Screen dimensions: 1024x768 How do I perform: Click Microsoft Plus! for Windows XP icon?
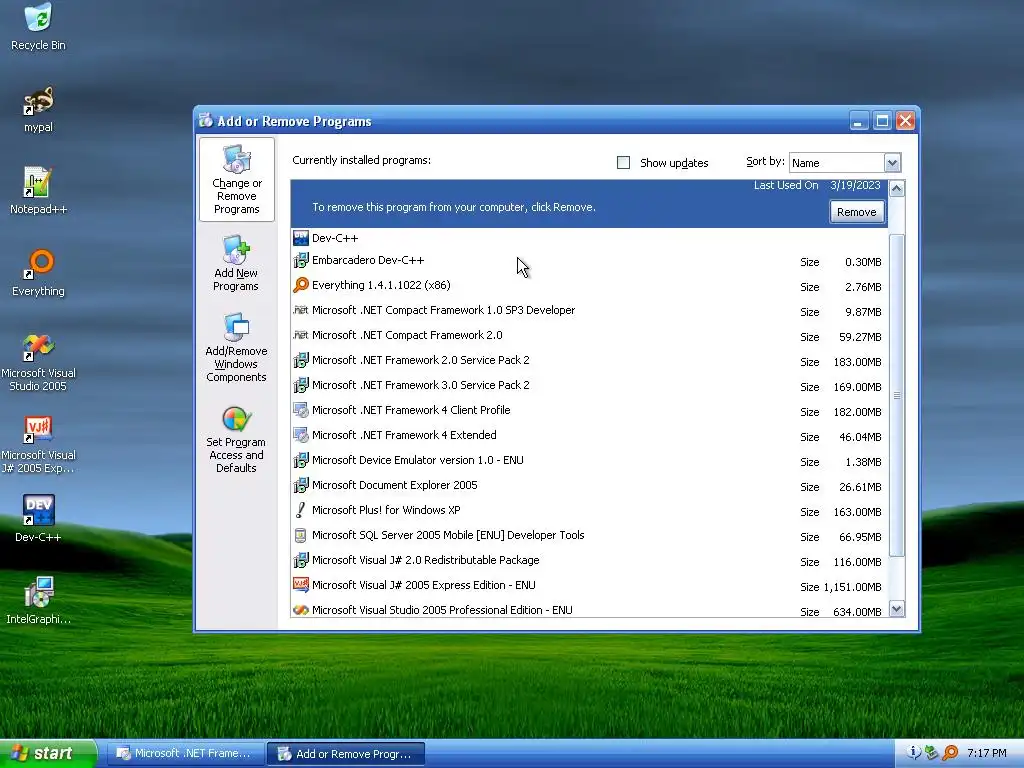(x=300, y=510)
